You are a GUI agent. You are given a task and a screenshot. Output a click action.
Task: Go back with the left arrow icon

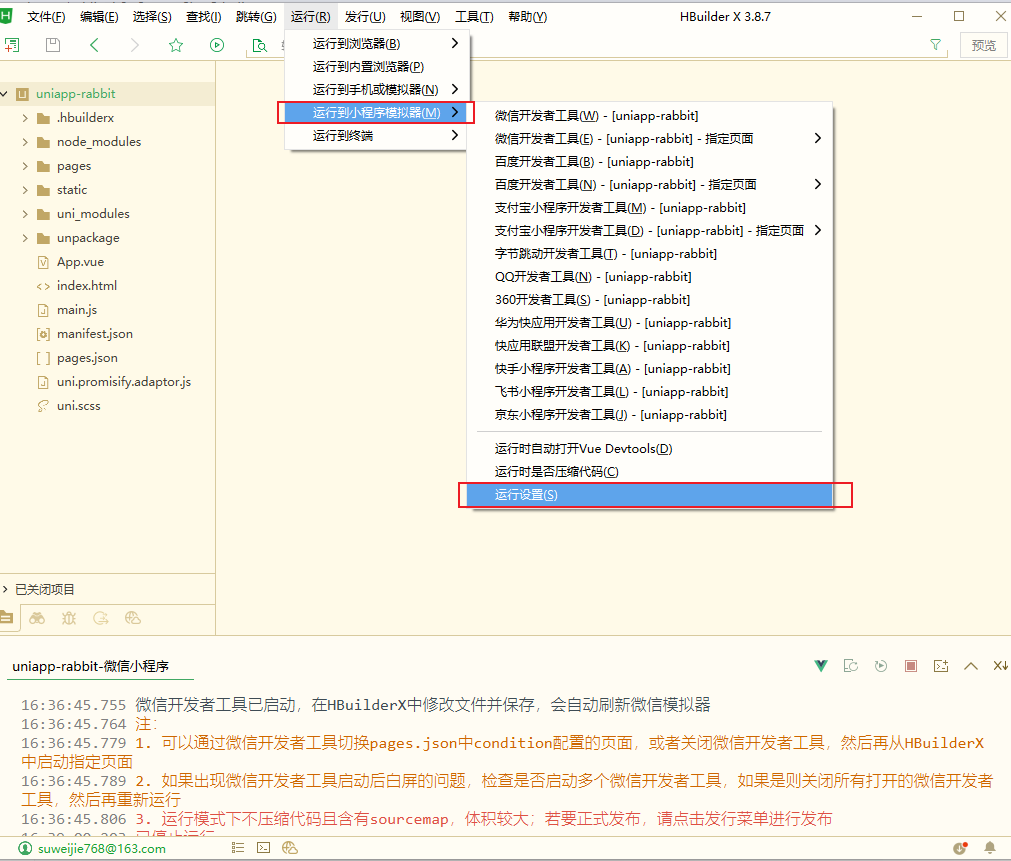[94, 45]
